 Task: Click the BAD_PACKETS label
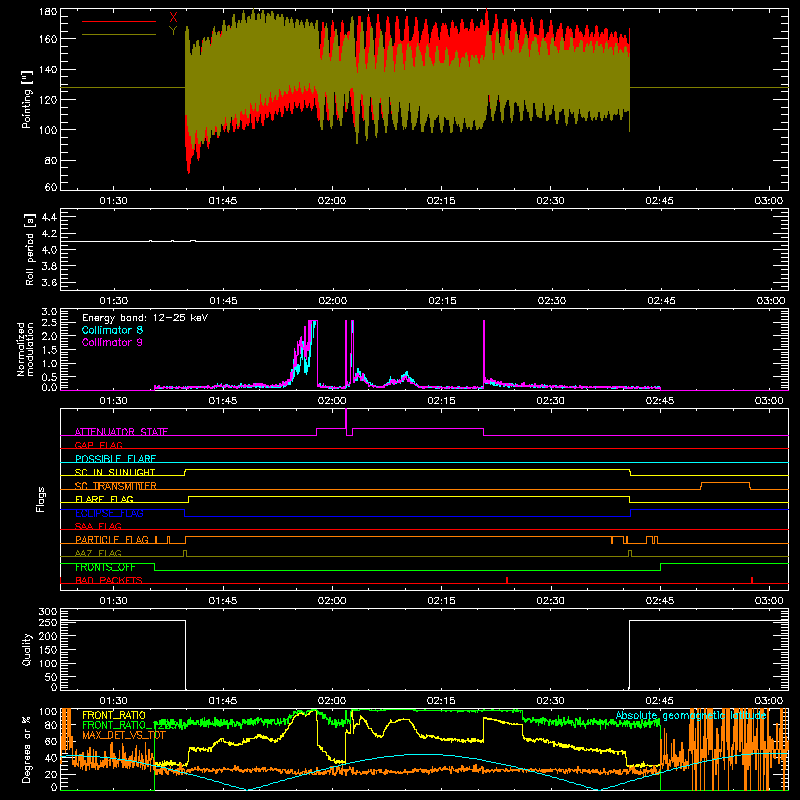coord(109,580)
